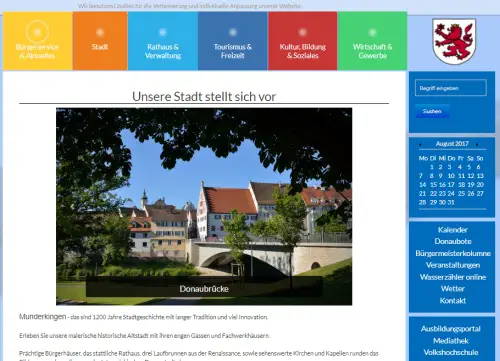The width and height of the screenshot is (500, 361).
Task: Focus the Begriff eingeben search field
Action: pyautogui.click(x=451, y=88)
